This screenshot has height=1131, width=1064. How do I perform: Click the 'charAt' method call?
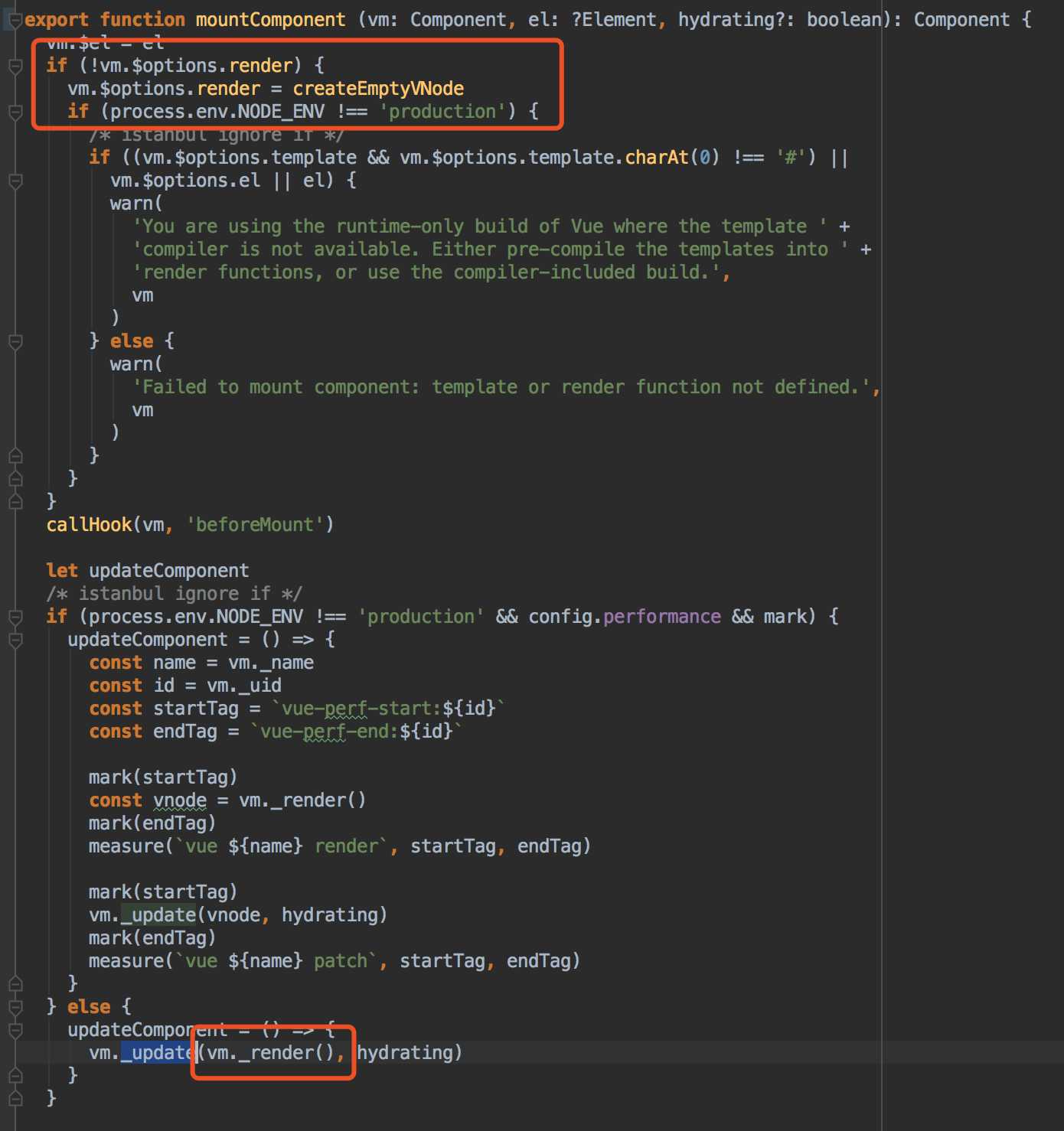tap(657, 158)
